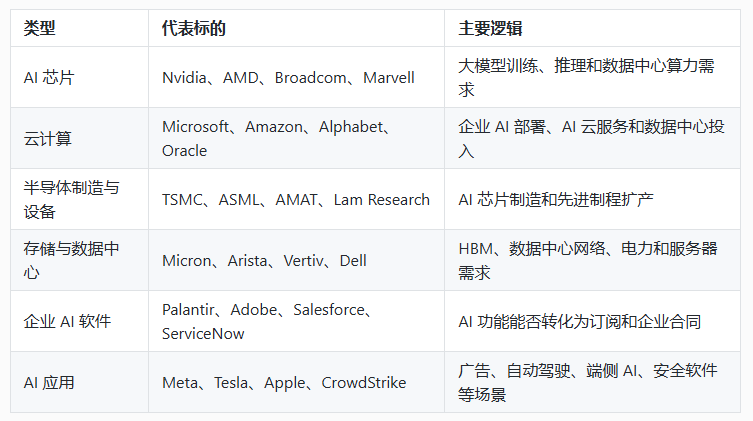Click the AI 芯片制造和先进制程扩产 cell

(592, 199)
